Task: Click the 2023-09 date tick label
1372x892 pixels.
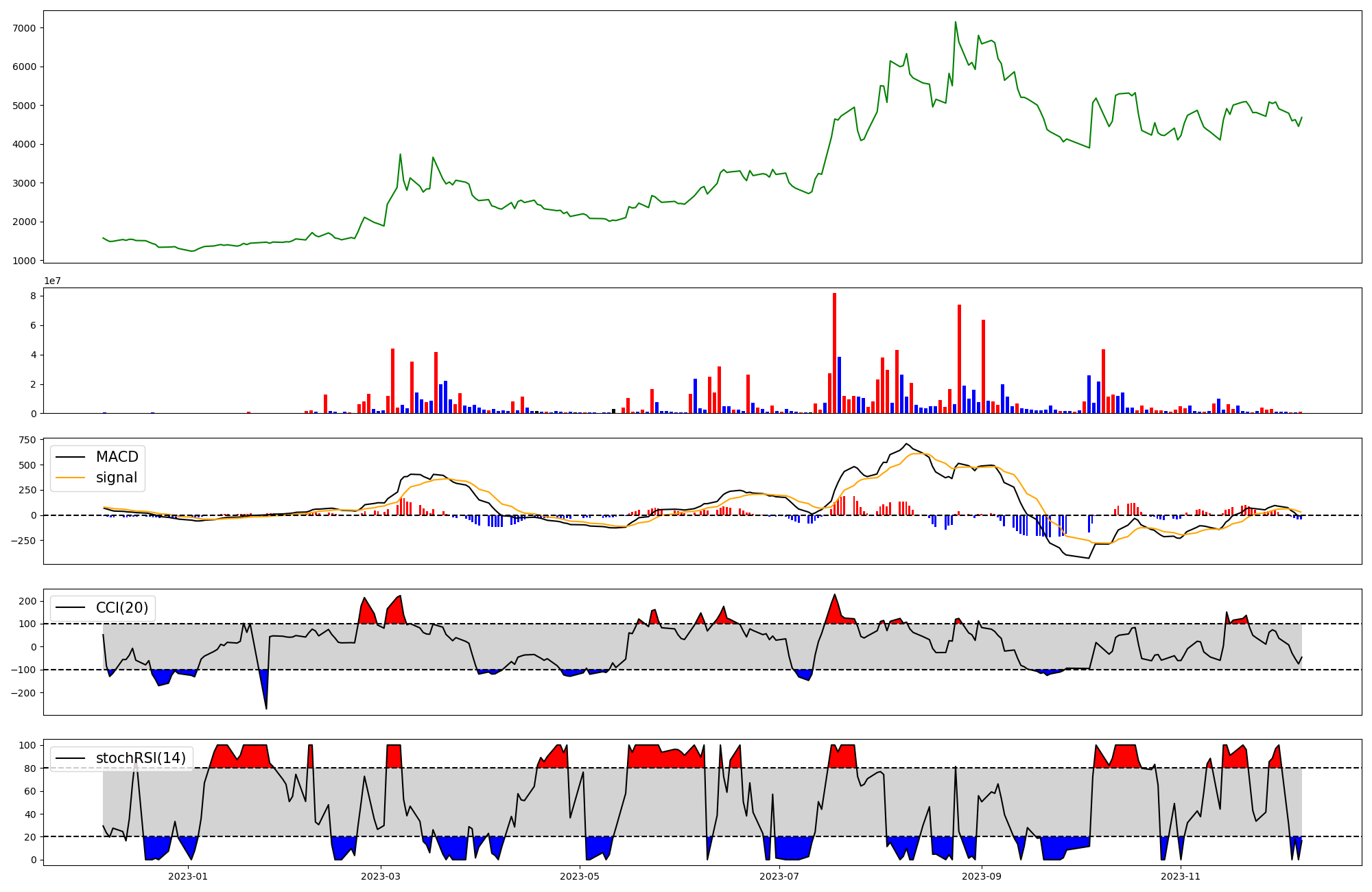Action: point(981,876)
